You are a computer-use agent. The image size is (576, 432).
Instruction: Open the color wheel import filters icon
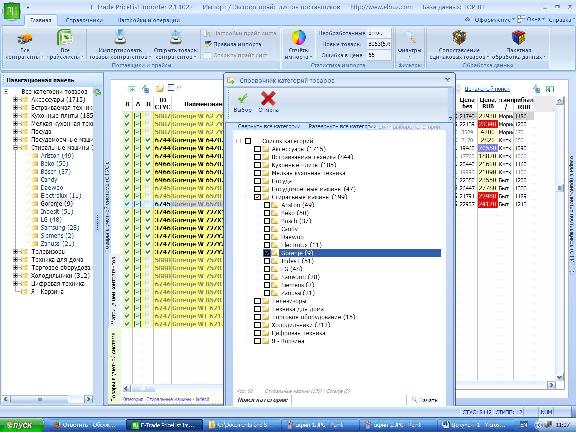pyautogui.click(x=299, y=38)
